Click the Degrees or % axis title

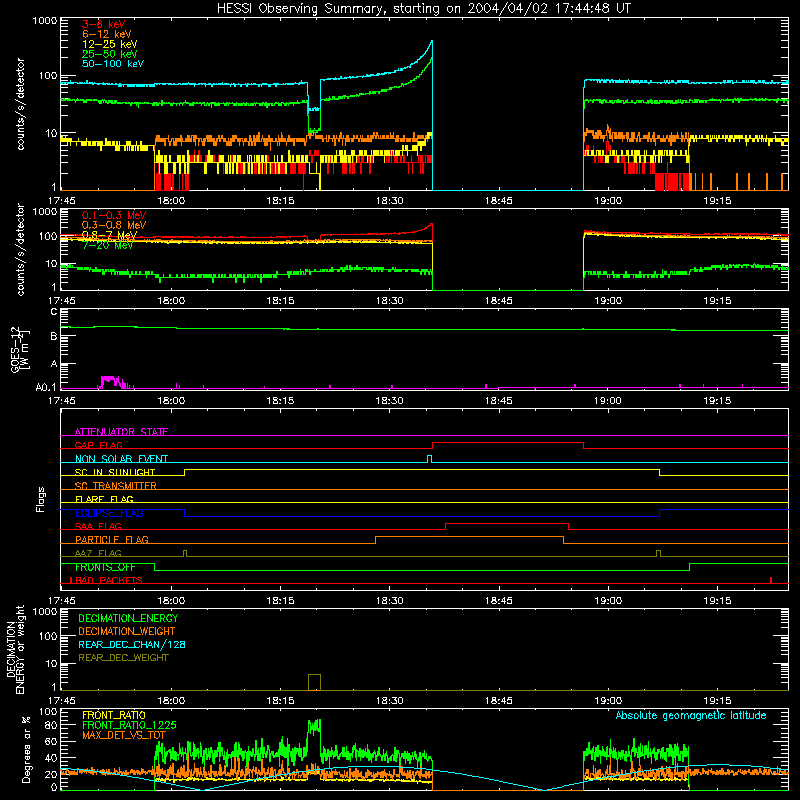26,749
